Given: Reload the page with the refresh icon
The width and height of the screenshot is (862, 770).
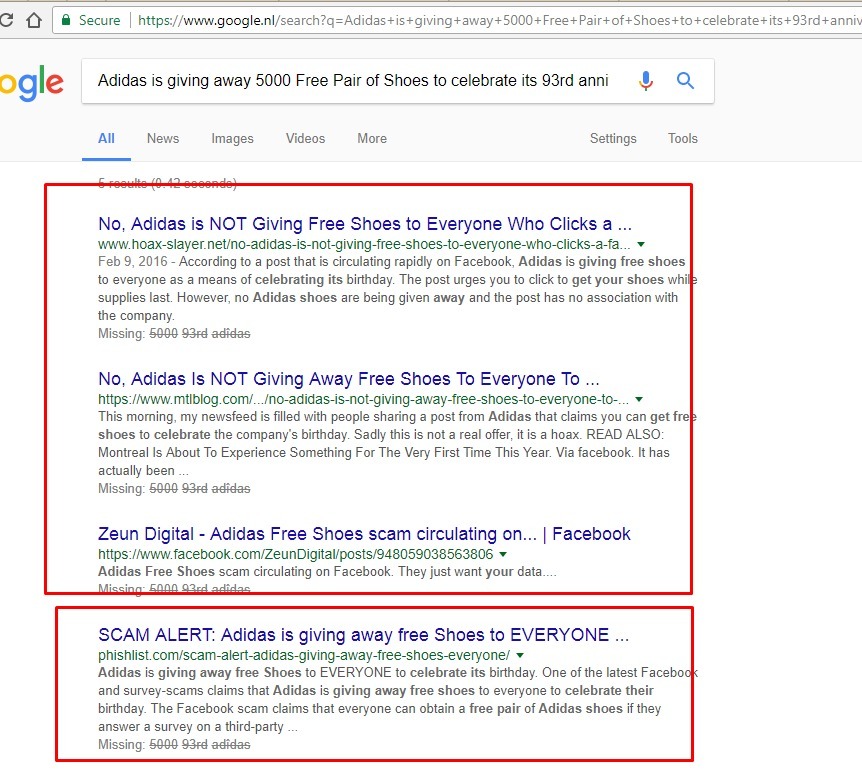Looking at the screenshot, I should pos(6,20).
